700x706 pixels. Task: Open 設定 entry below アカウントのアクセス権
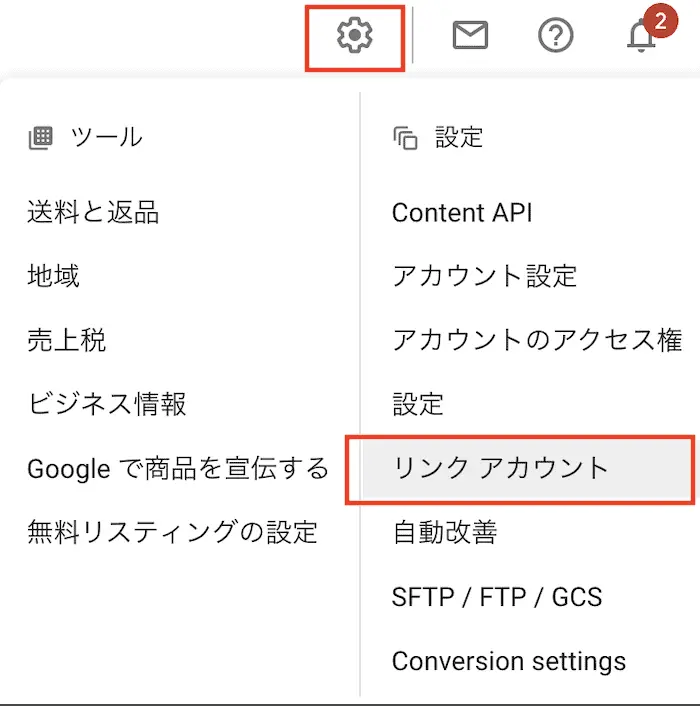[418, 403]
